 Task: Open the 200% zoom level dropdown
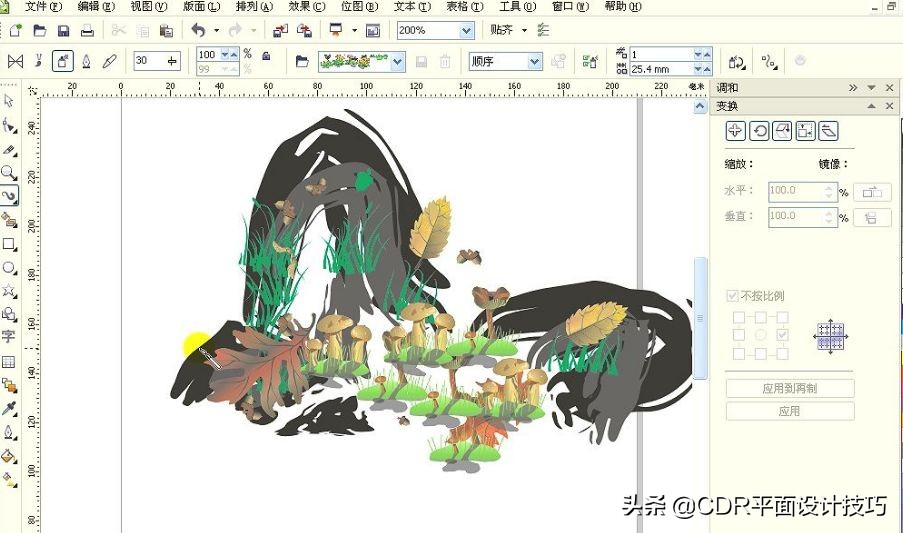point(466,31)
